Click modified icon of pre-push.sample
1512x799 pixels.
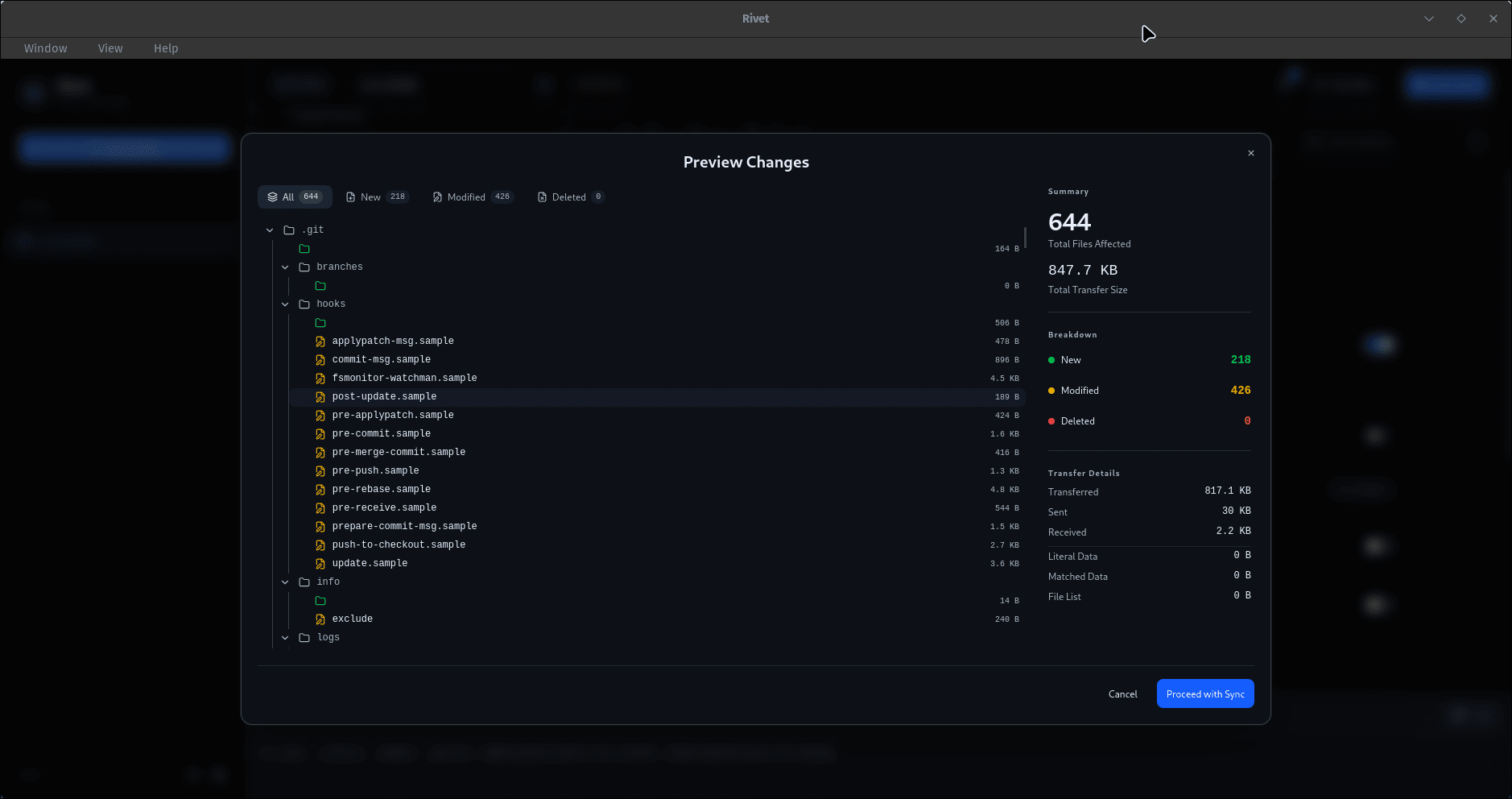[x=320, y=471]
